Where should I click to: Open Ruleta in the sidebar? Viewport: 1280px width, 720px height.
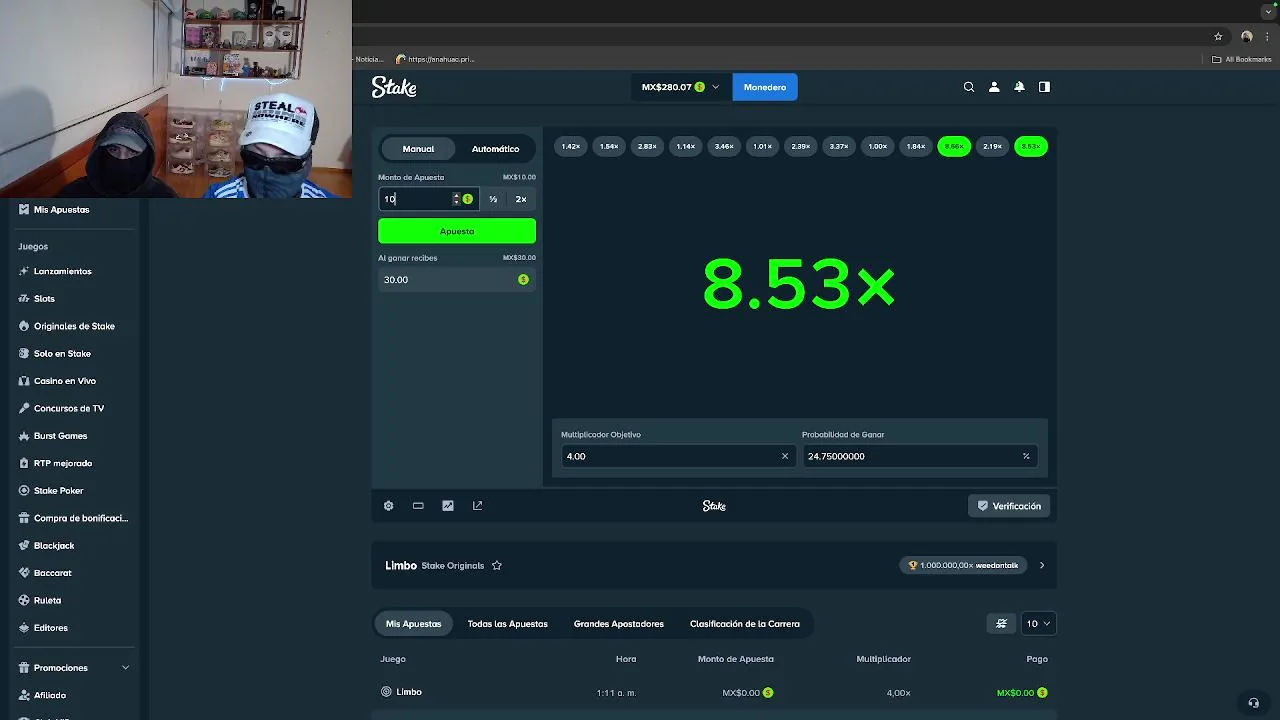click(47, 601)
